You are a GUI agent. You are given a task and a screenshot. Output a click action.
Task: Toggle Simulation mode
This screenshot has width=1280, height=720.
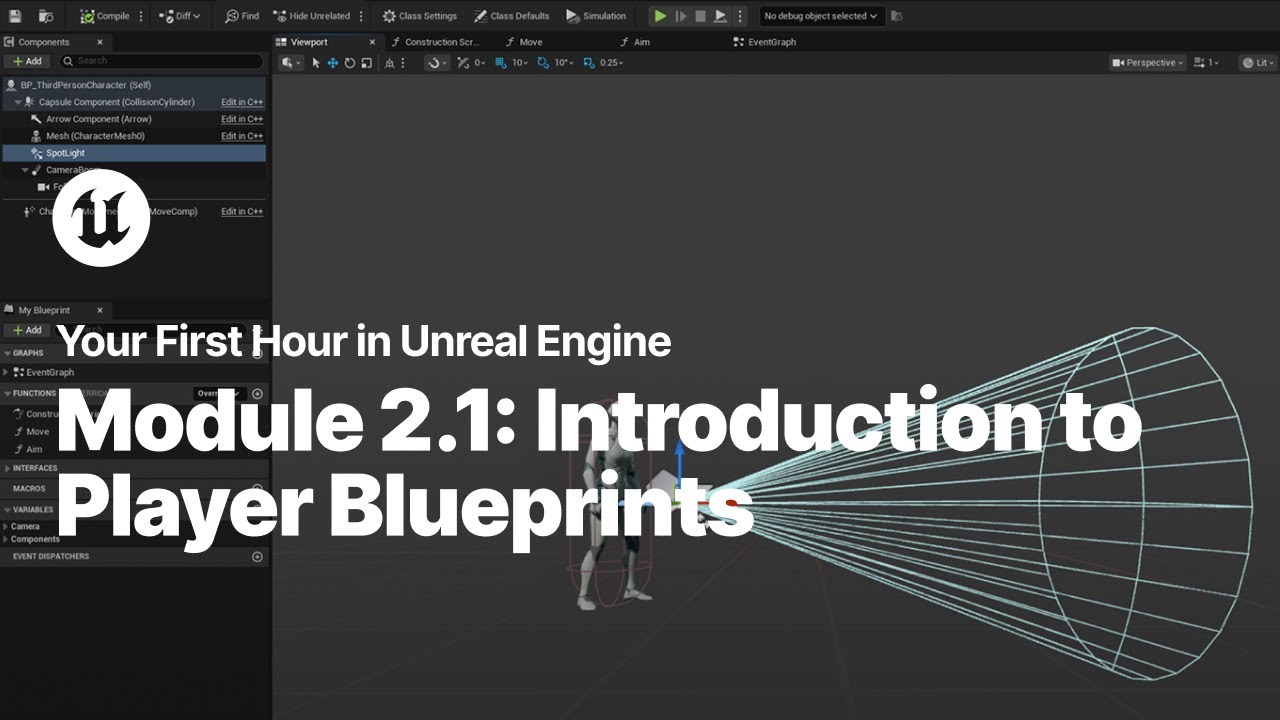[596, 16]
